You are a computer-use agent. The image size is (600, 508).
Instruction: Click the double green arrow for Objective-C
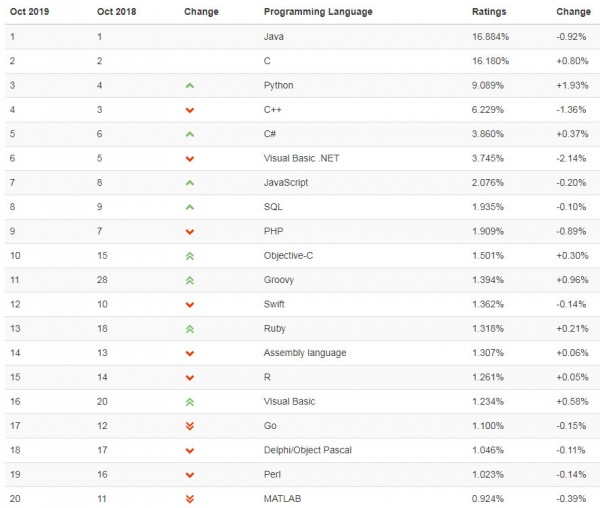(x=189, y=256)
